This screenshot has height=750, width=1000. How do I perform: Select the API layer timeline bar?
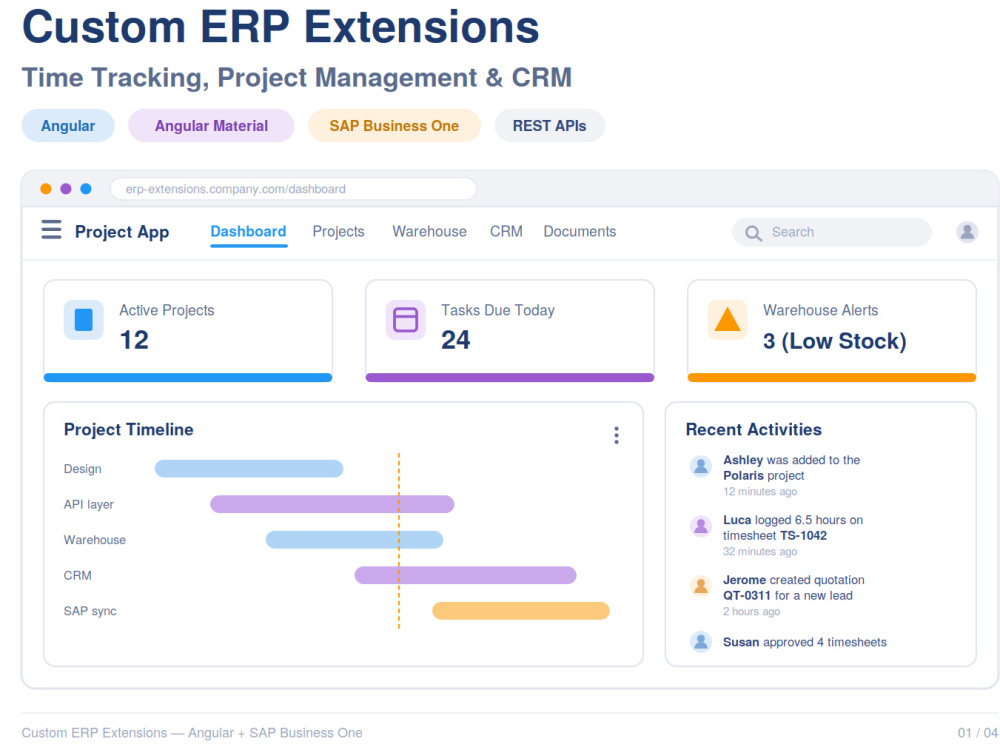click(332, 504)
